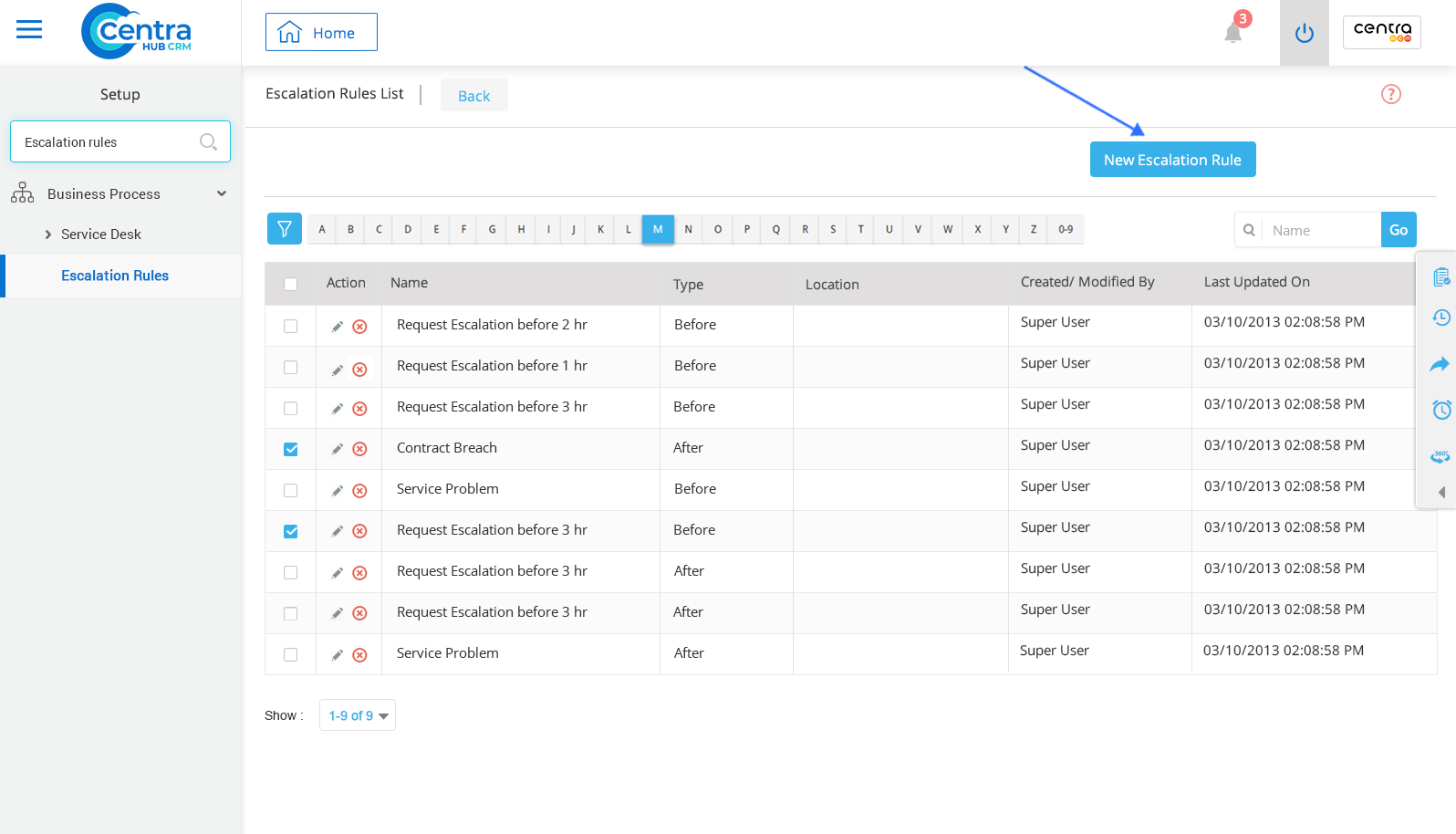Delete the first Request Escalation before 2 hr rule
Viewport: 1456px width, 834px height.
(x=360, y=327)
